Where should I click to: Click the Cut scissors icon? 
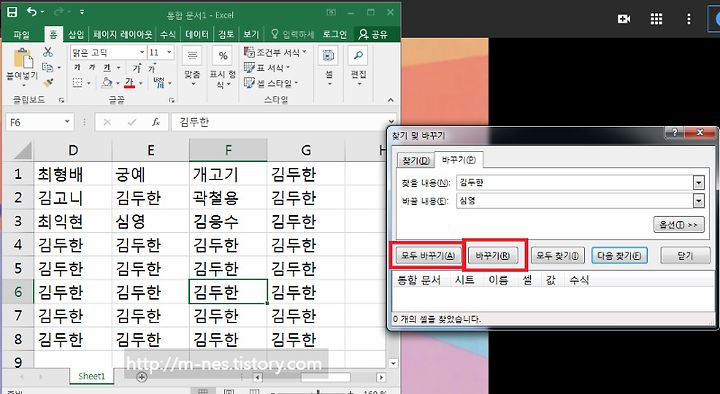click(48, 52)
